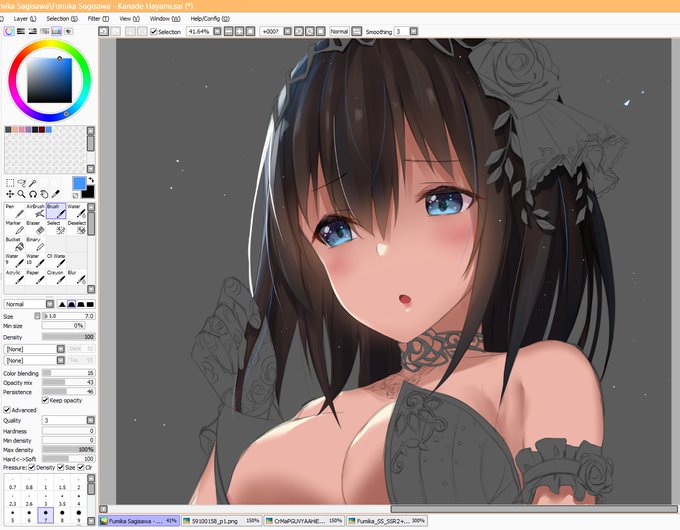Open the second [None] brush texture dropdown
The height and width of the screenshot is (530, 680).
[61, 360]
